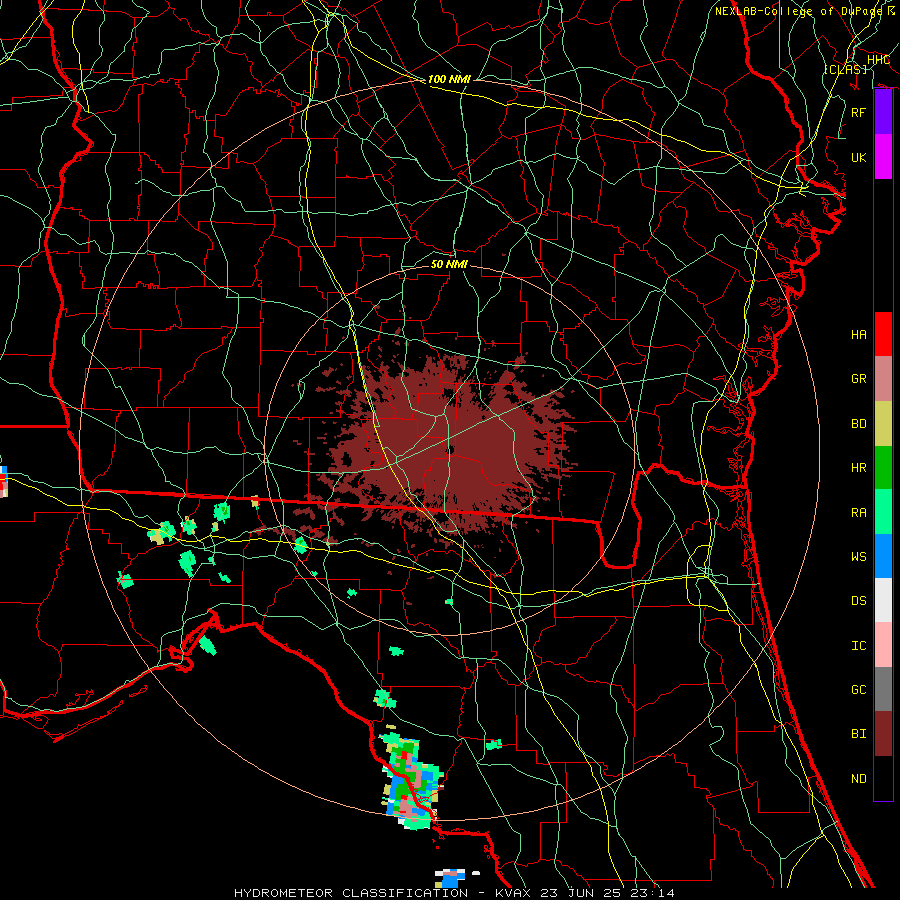Click the HHC product code text
The image size is (900, 900).
point(878,60)
